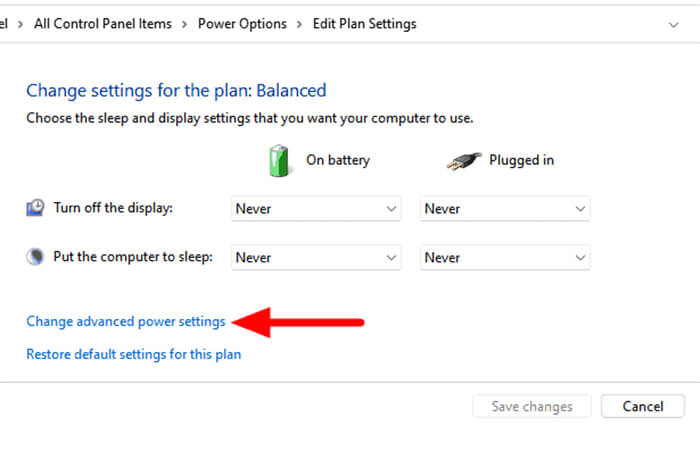The height and width of the screenshot is (451, 700).
Task: Expand the address bar history chevron
Action: [673, 25]
